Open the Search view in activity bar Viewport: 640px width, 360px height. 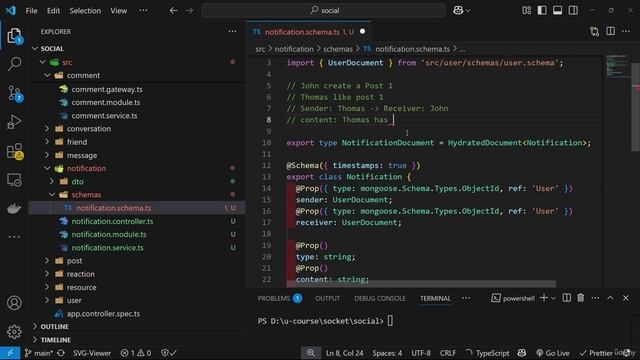click(14, 64)
